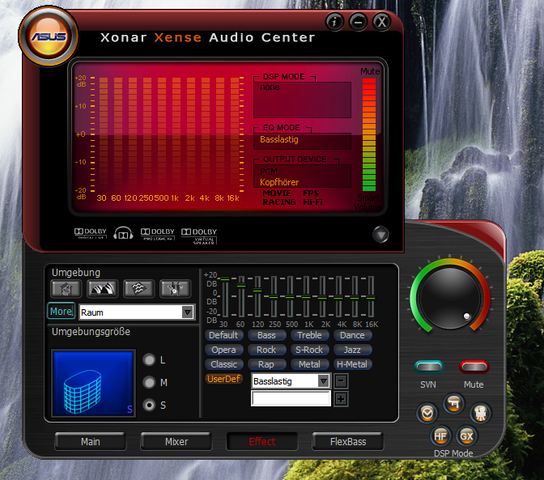This screenshot has height=480, width=544.
Task: Add user EQ preset with plus button
Action: tap(341, 399)
